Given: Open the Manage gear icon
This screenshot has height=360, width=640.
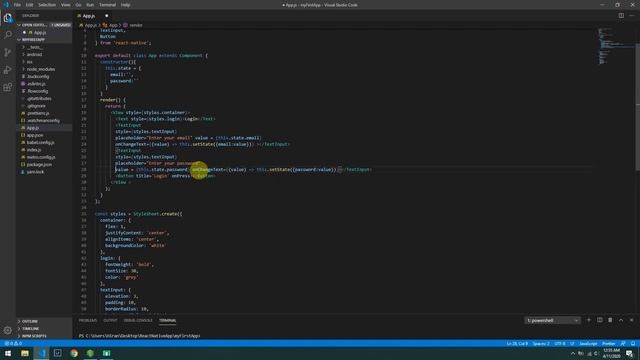Looking at the screenshot, I should (8, 330).
